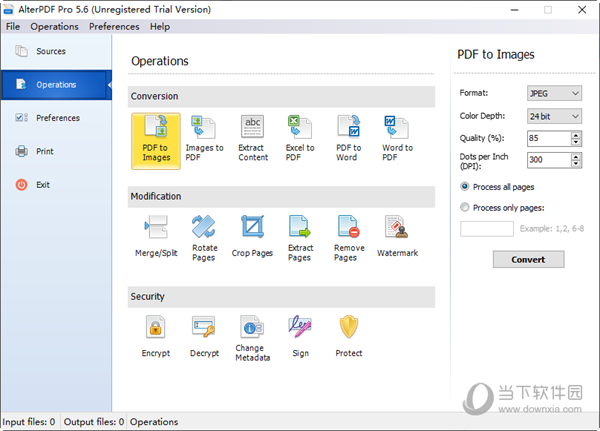Minimize the AlterPDF Pro window
The height and width of the screenshot is (431, 600).
(515, 10)
